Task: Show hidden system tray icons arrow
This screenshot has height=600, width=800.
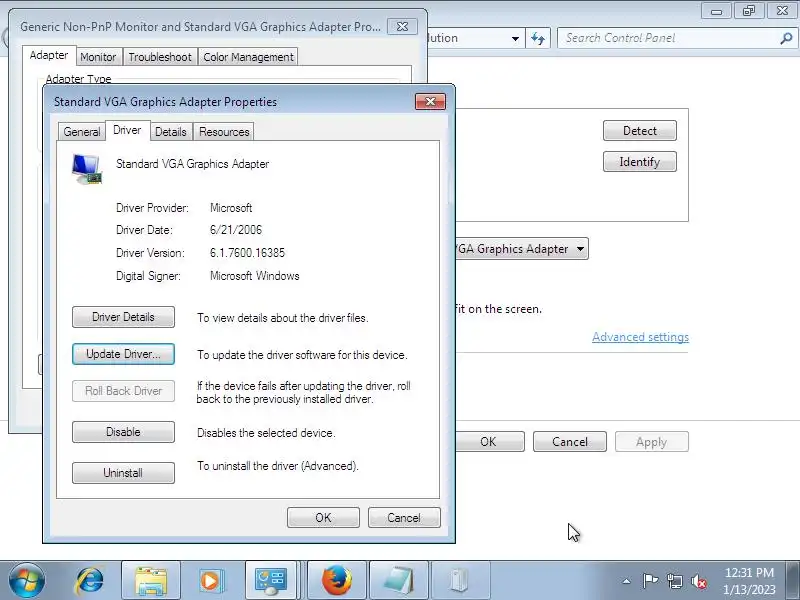Action: pyautogui.click(x=627, y=581)
